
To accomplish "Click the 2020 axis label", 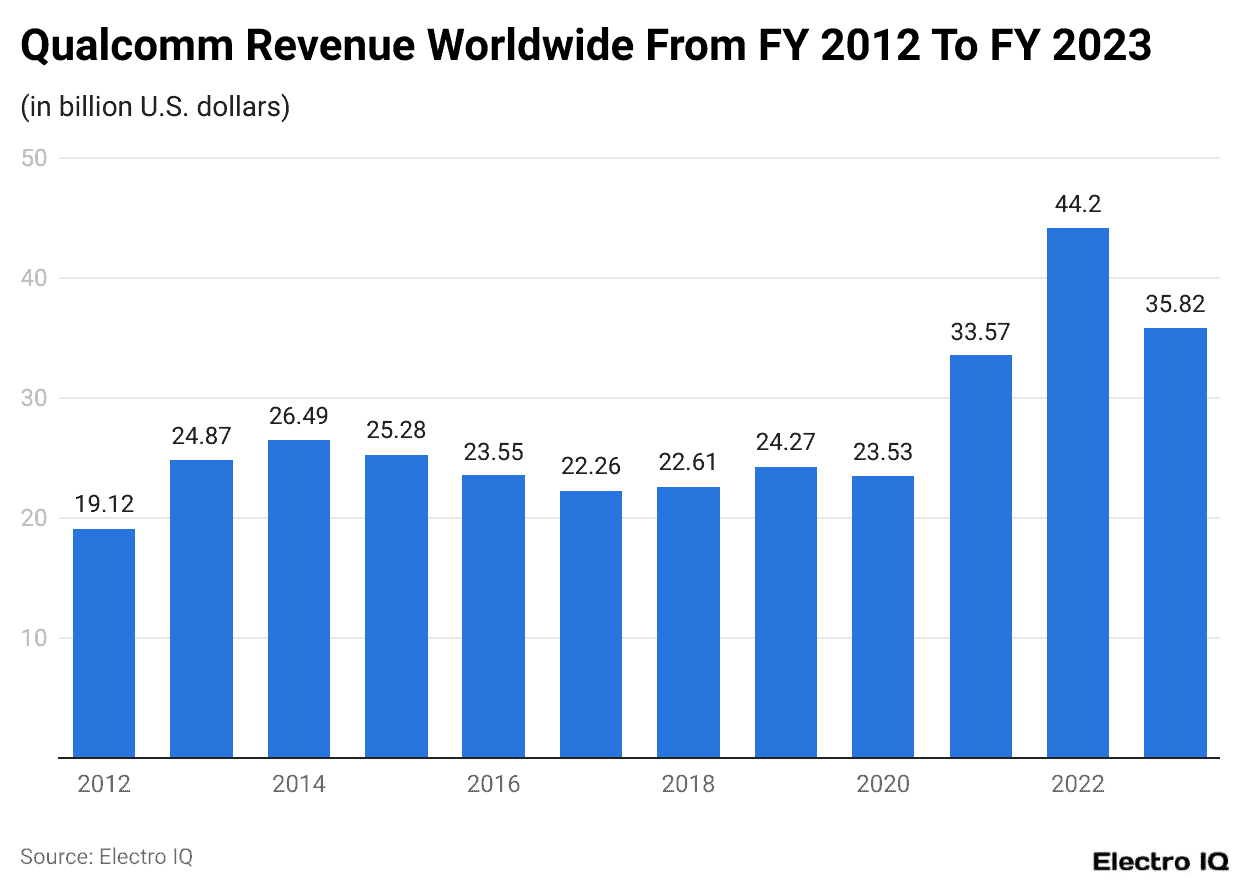I will coord(883,784).
